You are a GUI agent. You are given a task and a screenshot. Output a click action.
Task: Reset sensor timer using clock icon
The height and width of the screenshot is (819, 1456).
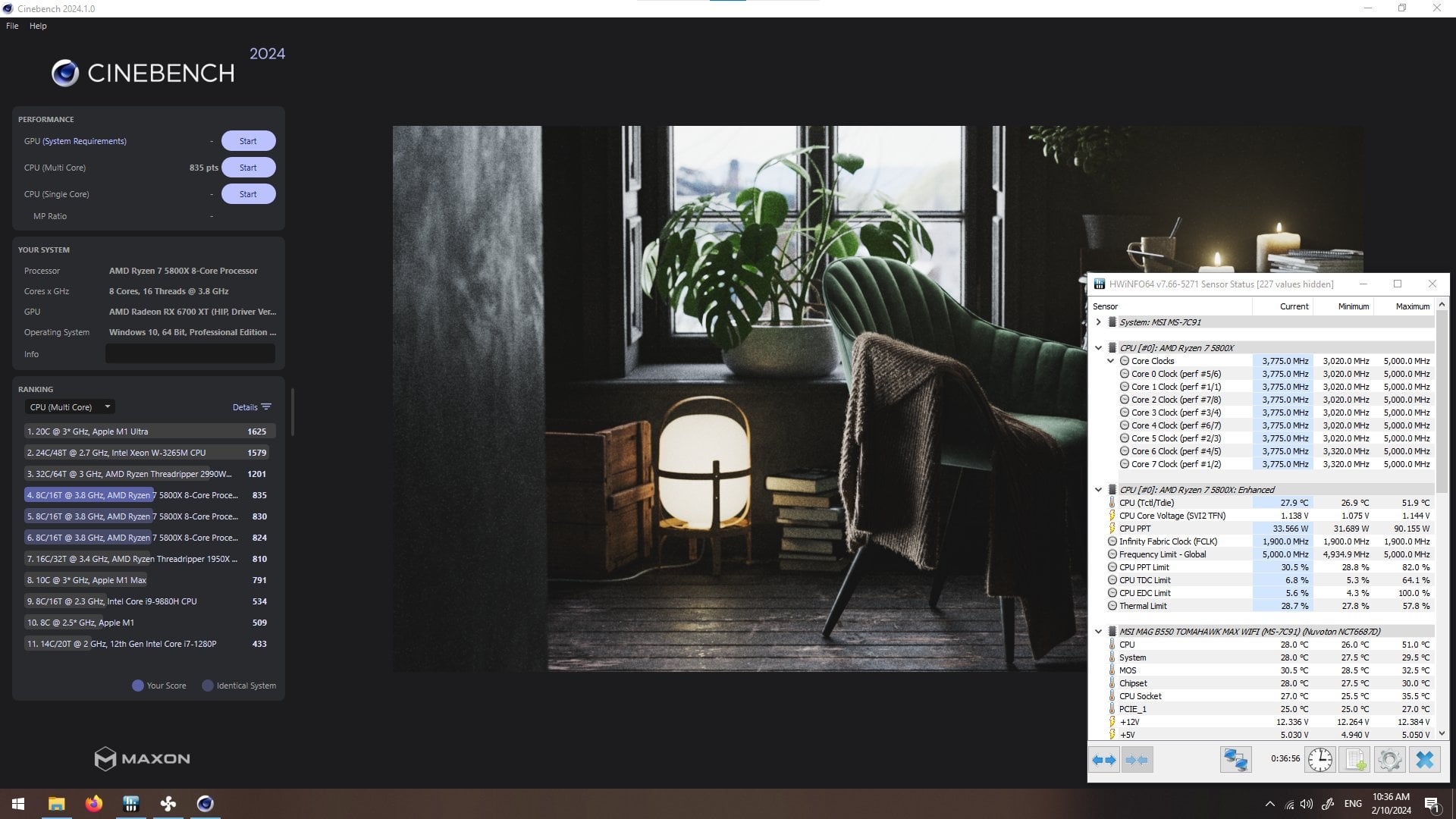[x=1320, y=760]
